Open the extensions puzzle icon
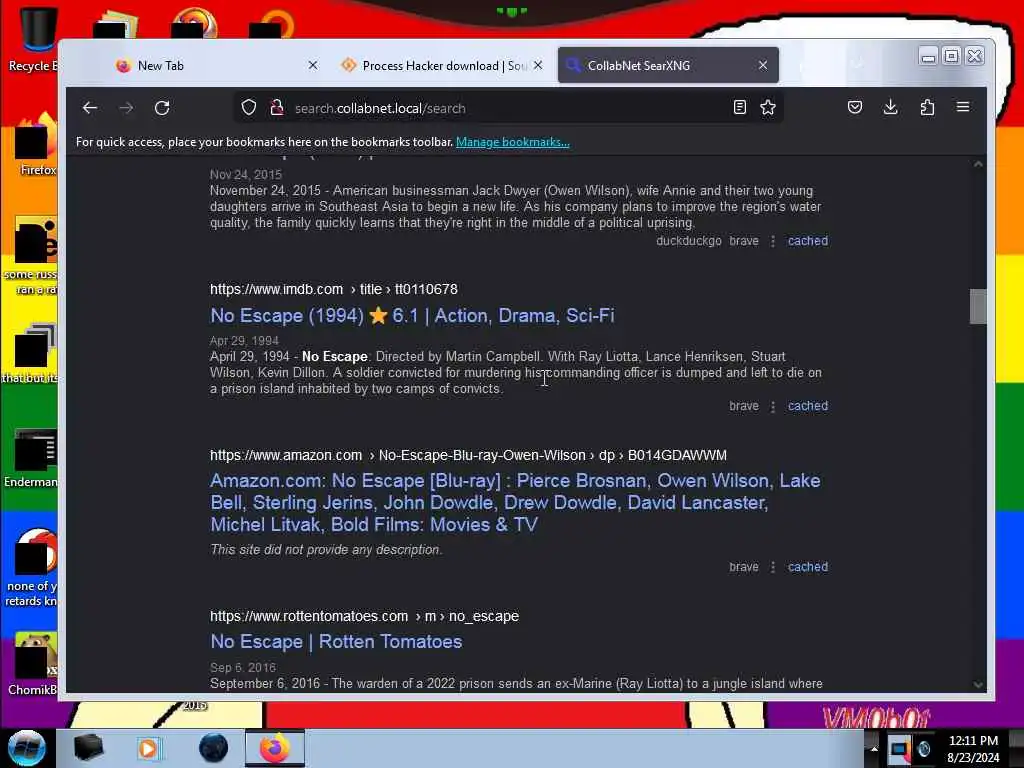This screenshot has height=768, width=1024. click(927, 107)
